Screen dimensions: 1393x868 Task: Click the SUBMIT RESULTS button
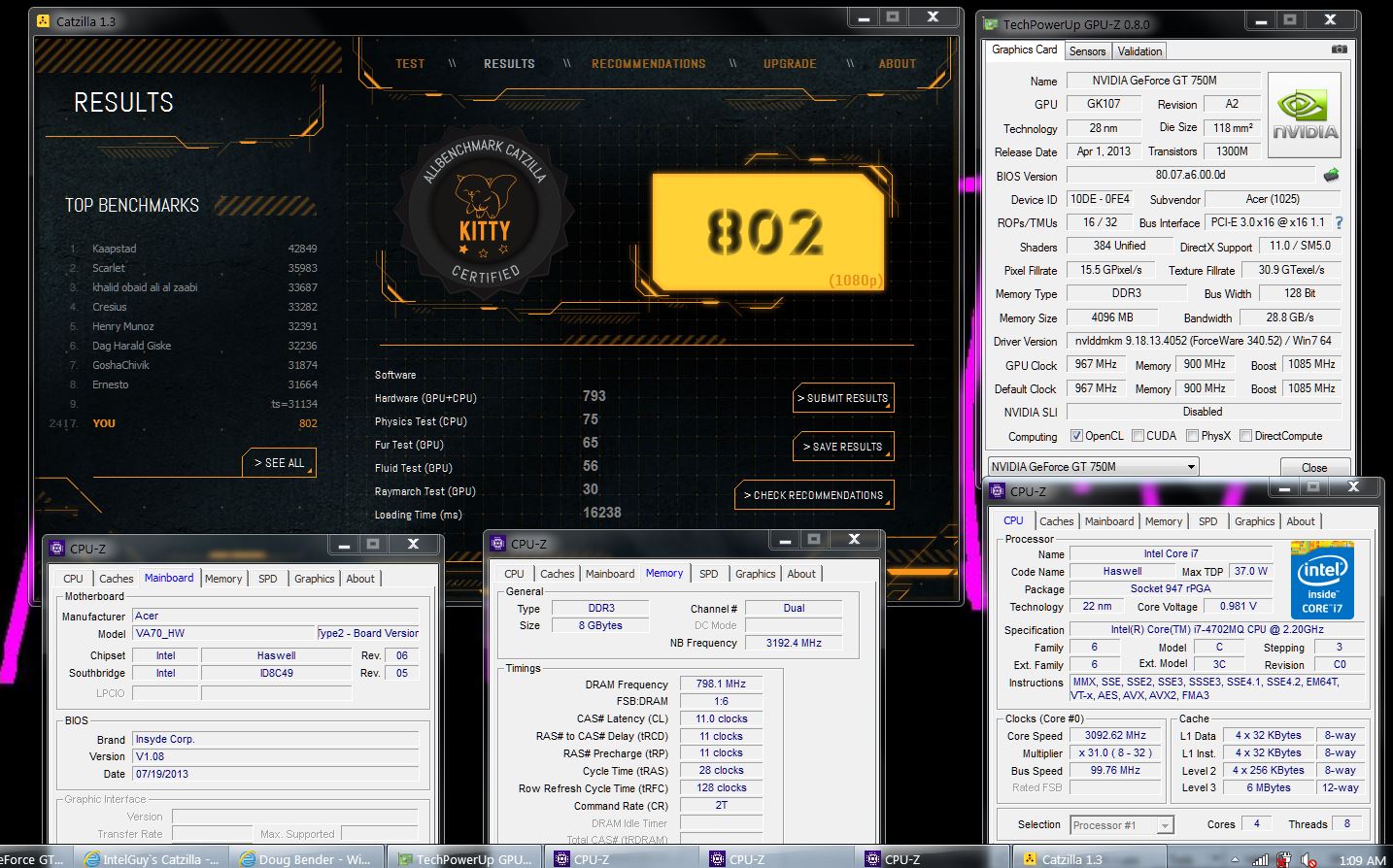click(842, 398)
